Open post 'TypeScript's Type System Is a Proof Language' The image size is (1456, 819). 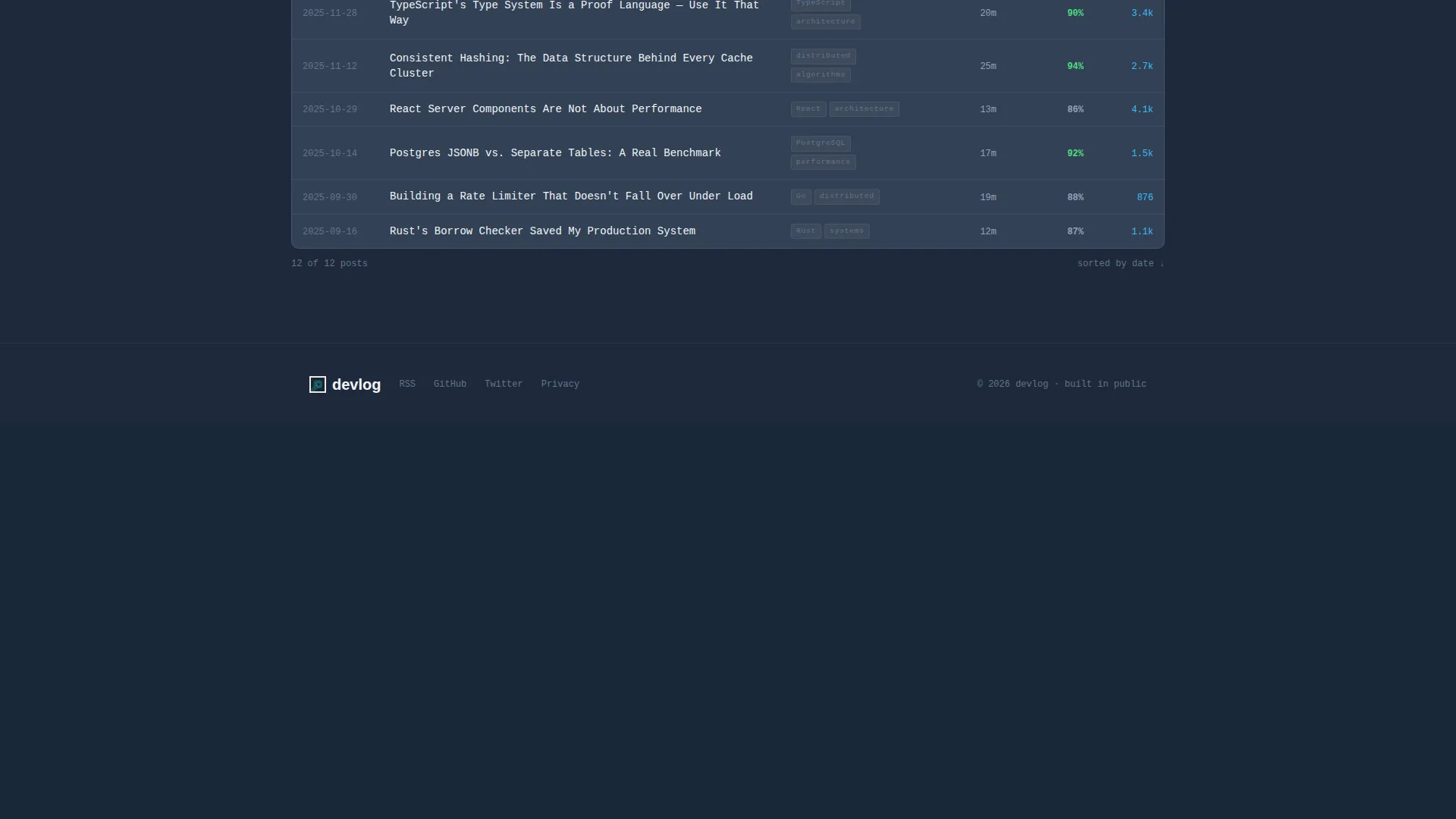tap(574, 13)
